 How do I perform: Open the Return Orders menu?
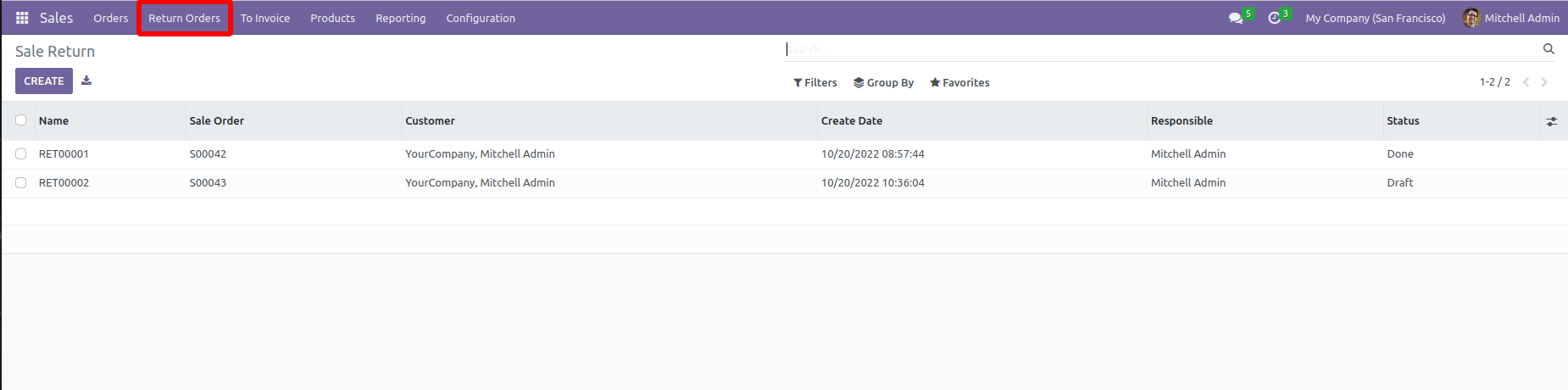pyautogui.click(x=185, y=18)
